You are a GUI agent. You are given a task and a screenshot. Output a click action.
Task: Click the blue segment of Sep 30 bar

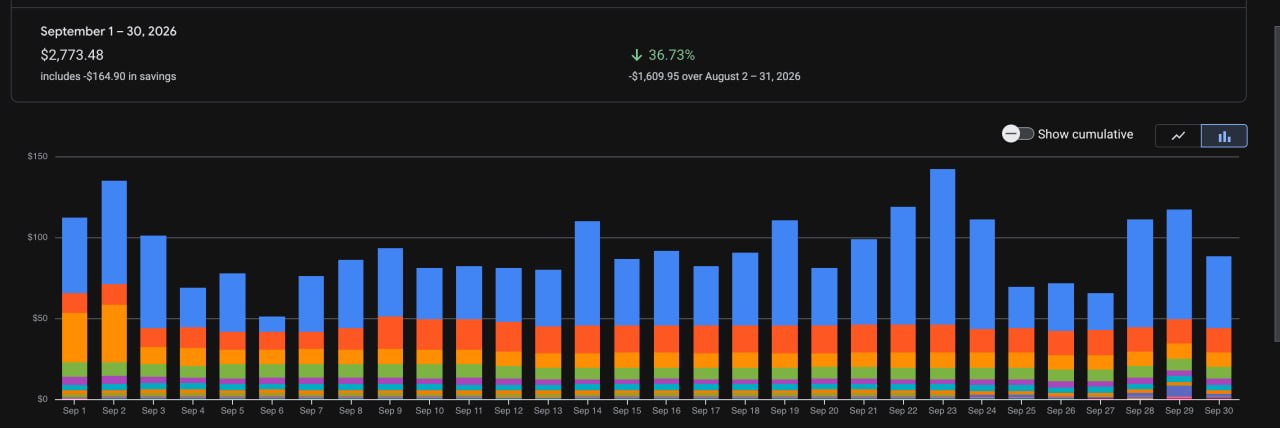click(1218, 292)
